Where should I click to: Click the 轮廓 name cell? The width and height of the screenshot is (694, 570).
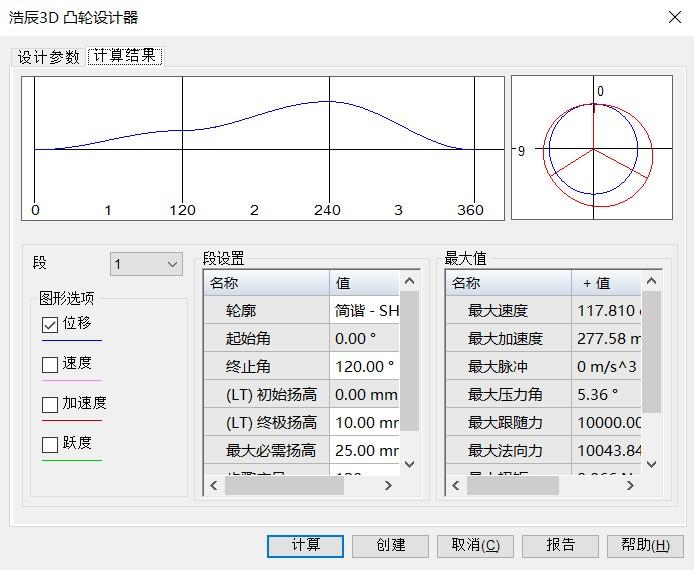click(267, 310)
